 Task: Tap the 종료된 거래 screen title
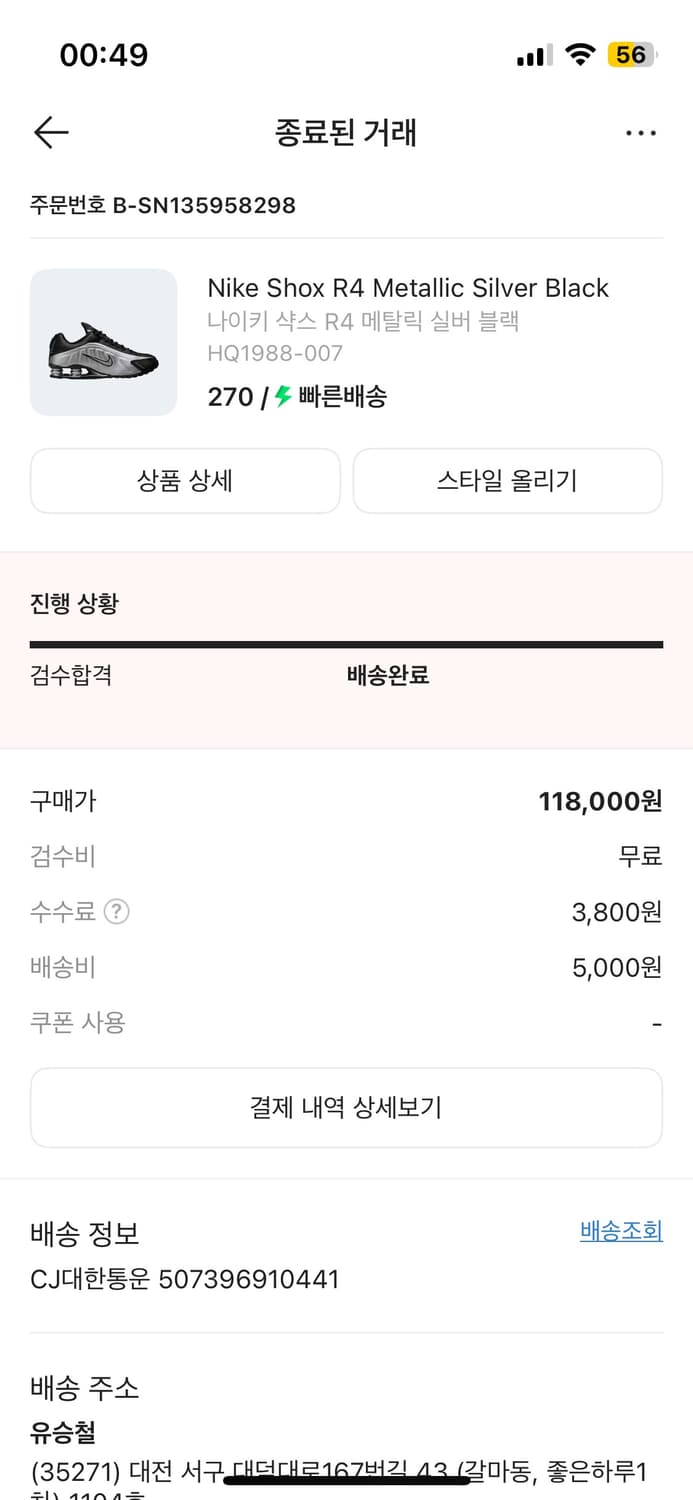coord(346,132)
